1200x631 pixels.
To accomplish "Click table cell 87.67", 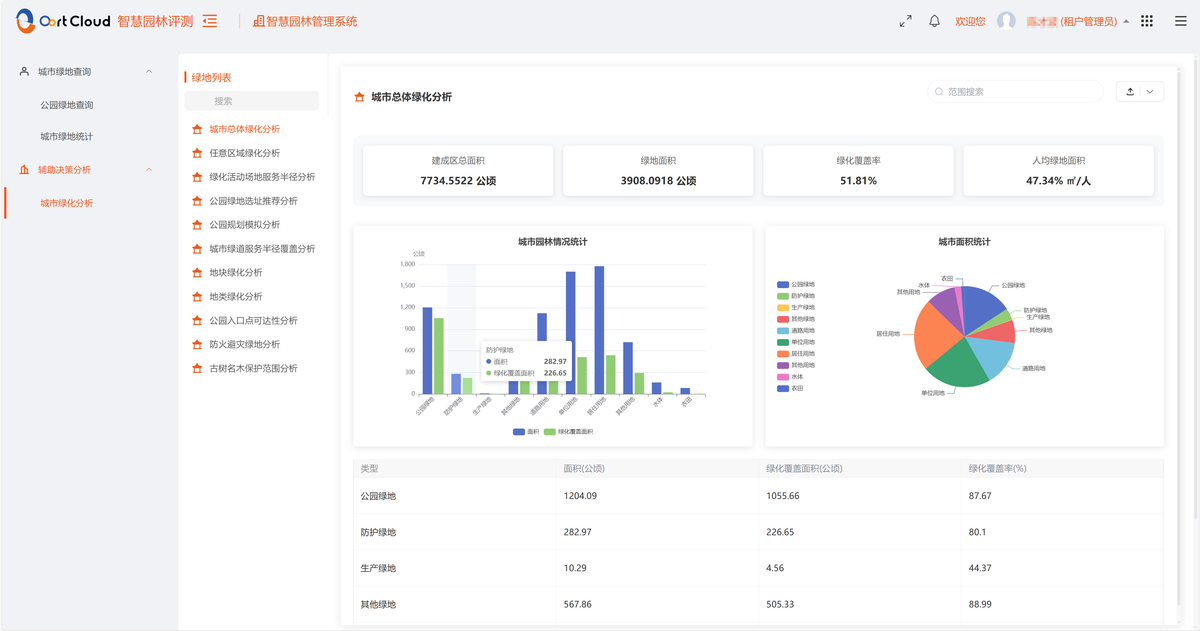I will (x=980, y=496).
